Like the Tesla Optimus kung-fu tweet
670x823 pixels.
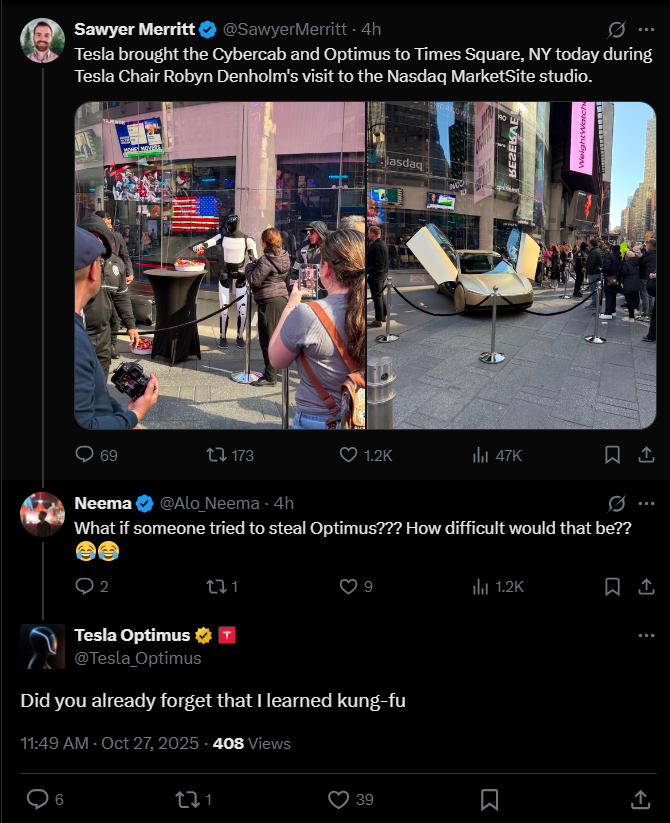[338, 799]
